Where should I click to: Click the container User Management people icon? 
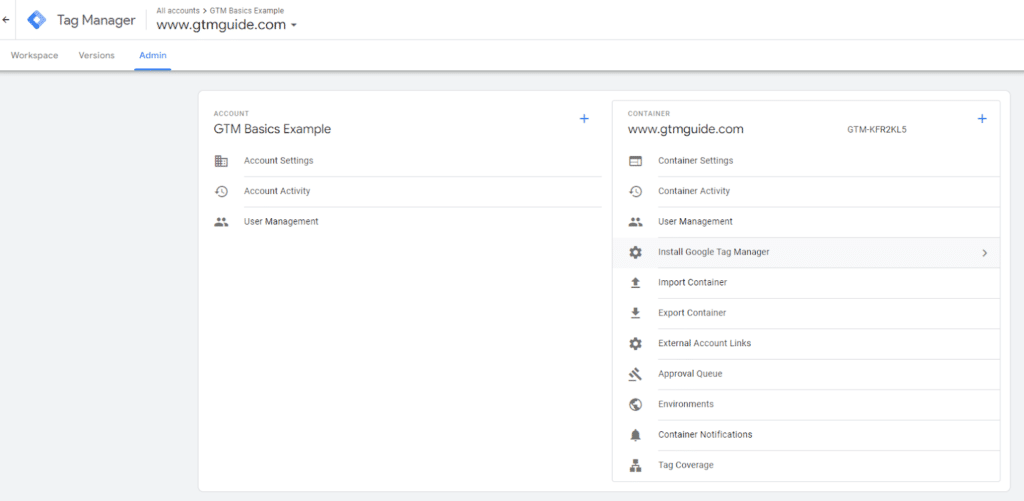coord(635,222)
